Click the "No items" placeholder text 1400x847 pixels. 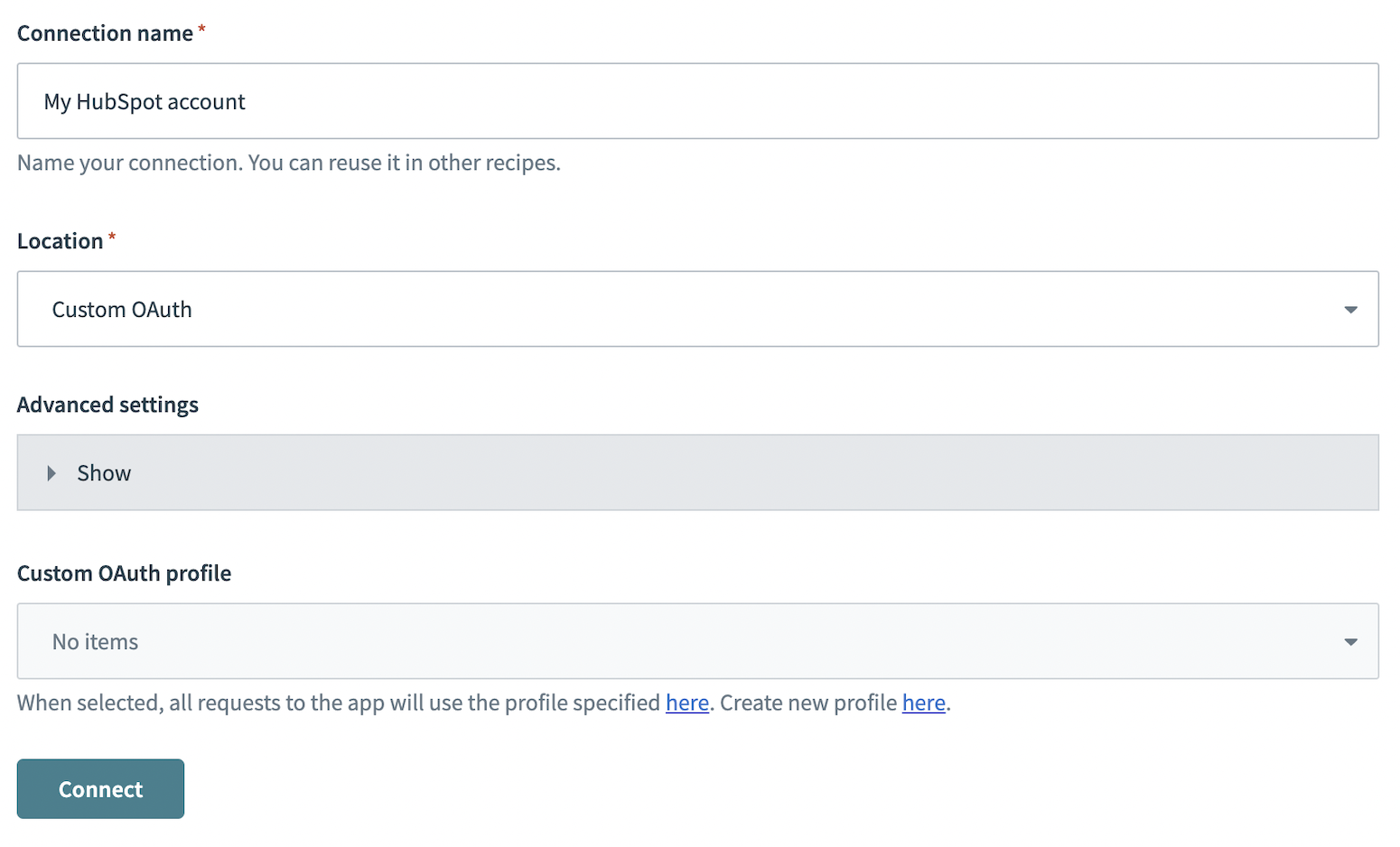click(95, 642)
